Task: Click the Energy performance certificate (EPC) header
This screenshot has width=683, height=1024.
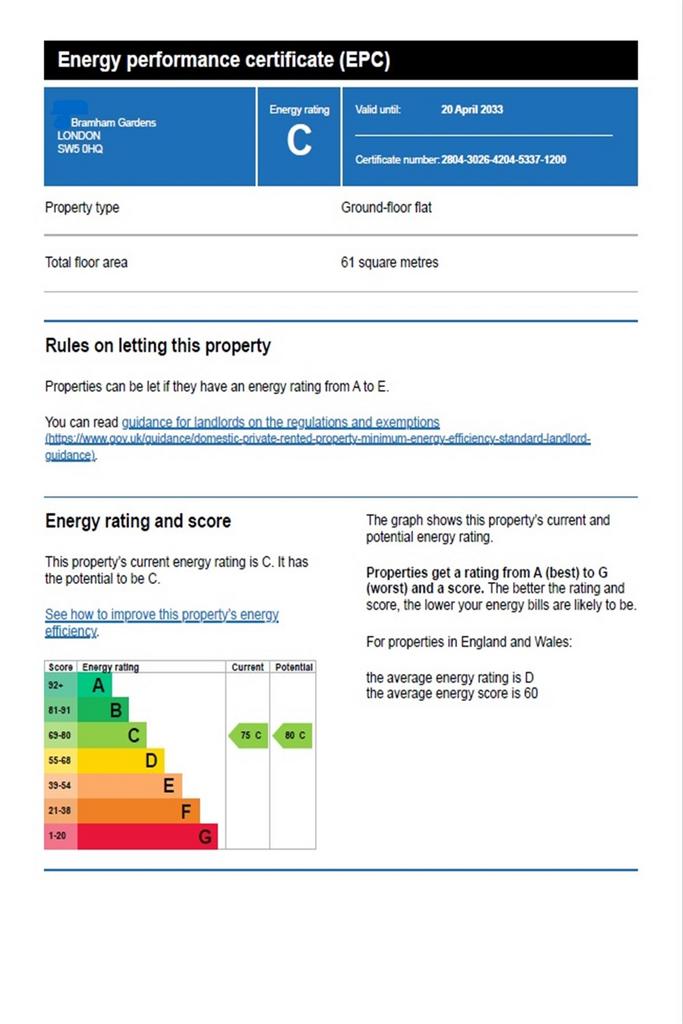Action: (224, 60)
